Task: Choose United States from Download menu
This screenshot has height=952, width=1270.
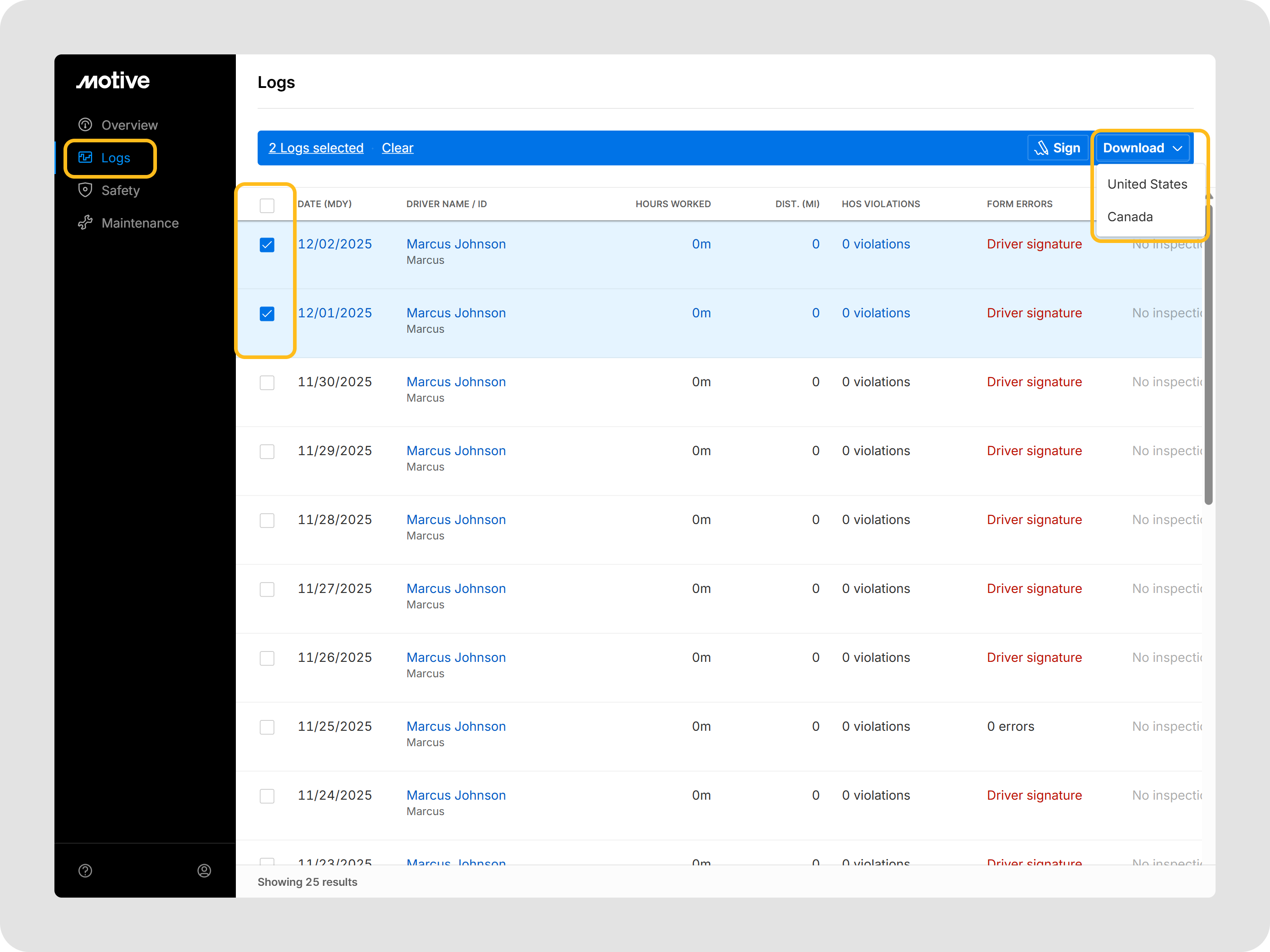Action: [1147, 184]
